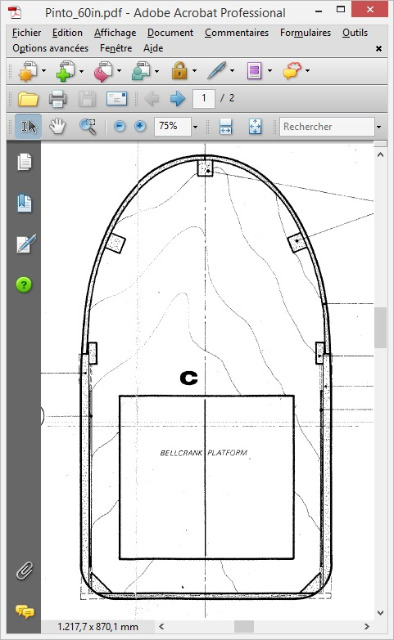This screenshot has height=640, width=394.
Task: Click the fit page icon
Action: (x=255, y=127)
